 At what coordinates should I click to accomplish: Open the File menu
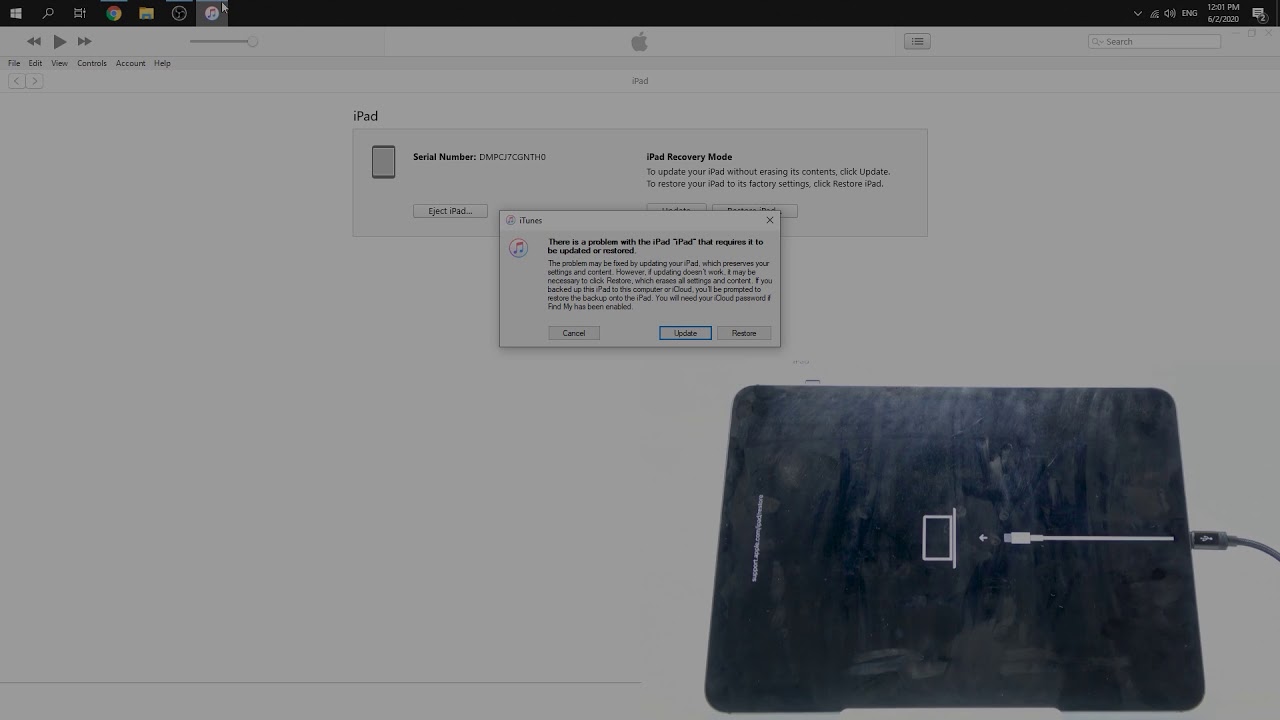(x=14, y=63)
